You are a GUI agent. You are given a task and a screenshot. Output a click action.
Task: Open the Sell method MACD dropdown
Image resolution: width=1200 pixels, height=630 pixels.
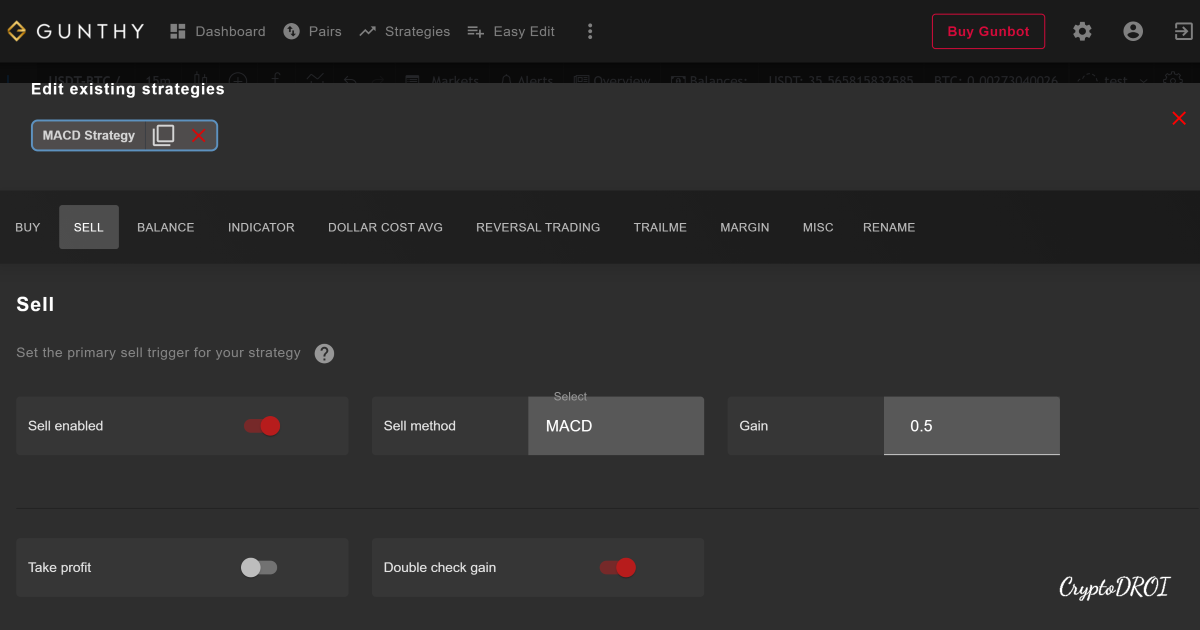pyautogui.click(x=615, y=426)
